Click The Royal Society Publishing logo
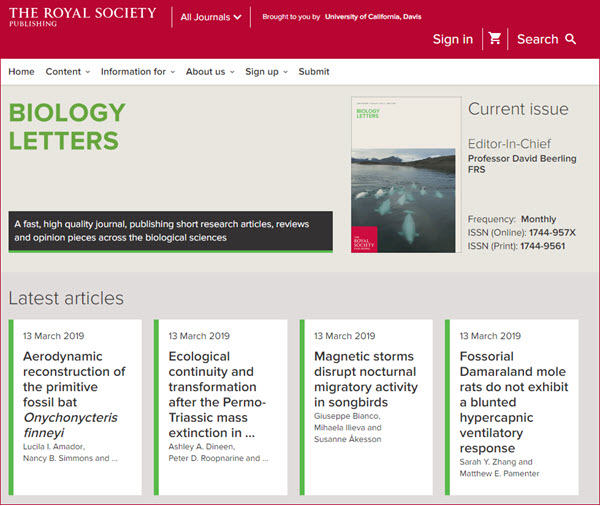The width and height of the screenshot is (600, 506). tap(83, 17)
